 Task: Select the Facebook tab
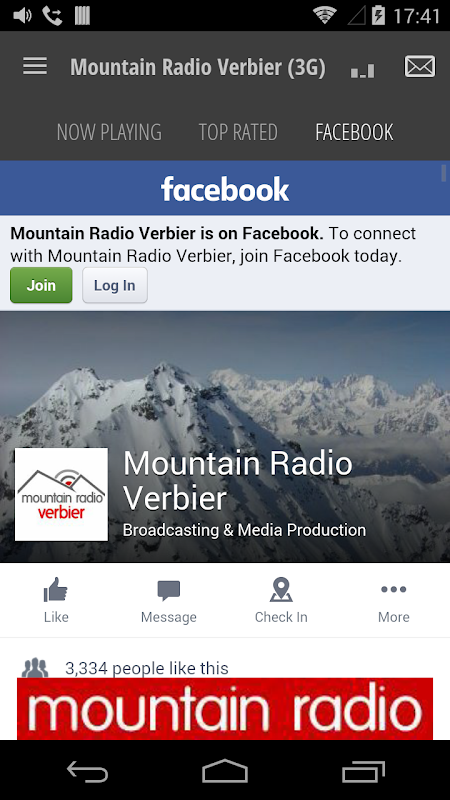click(x=354, y=132)
